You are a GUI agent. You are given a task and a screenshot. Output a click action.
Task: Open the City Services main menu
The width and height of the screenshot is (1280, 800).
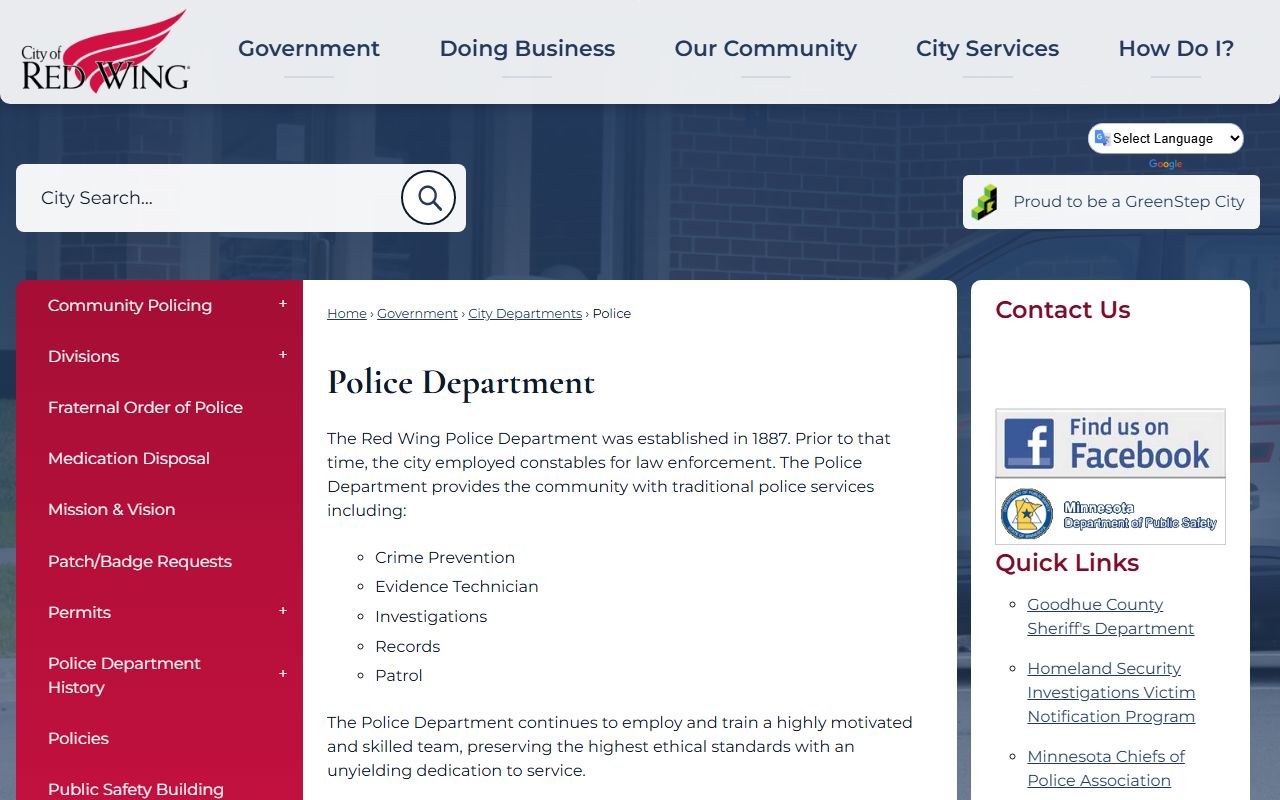click(987, 49)
